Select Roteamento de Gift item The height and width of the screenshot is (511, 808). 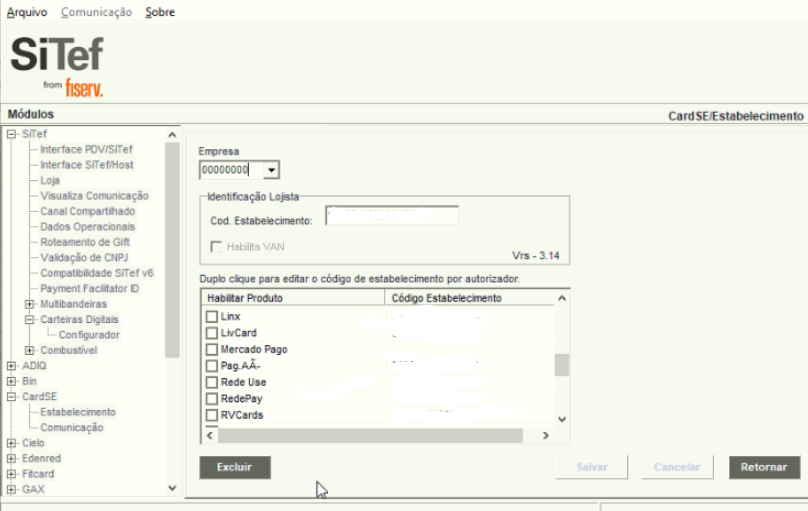click(85, 242)
